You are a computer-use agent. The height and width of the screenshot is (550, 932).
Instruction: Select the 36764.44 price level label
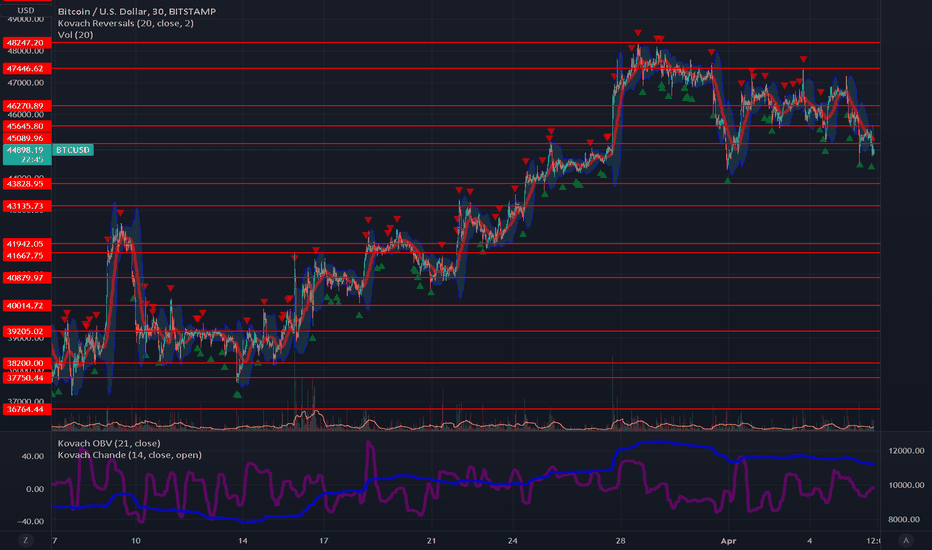pyautogui.click(x=27, y=409)
